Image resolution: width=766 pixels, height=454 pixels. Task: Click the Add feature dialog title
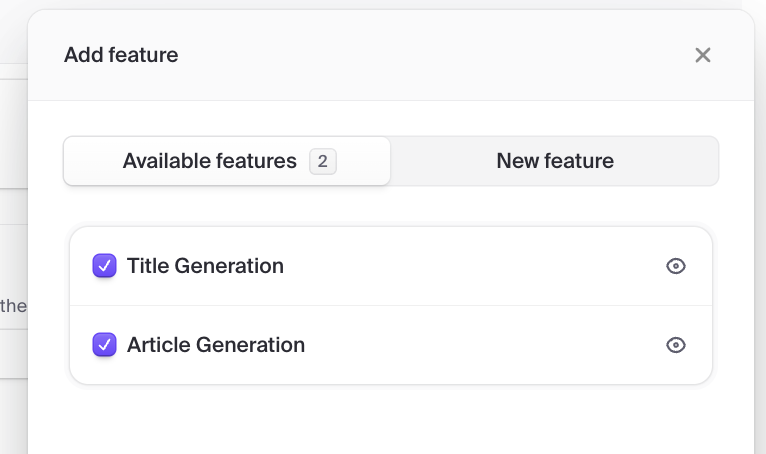click(121, 55)
